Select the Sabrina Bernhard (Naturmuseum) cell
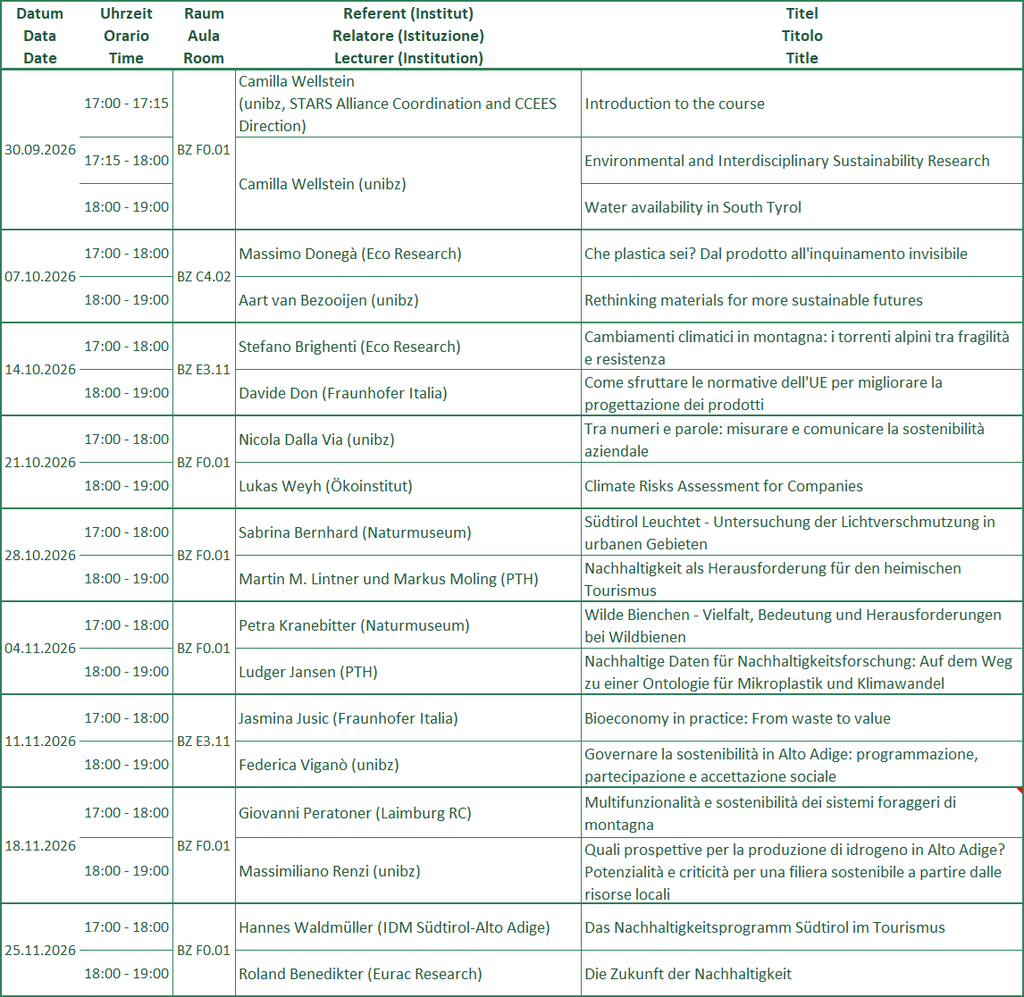 point(408,532)
